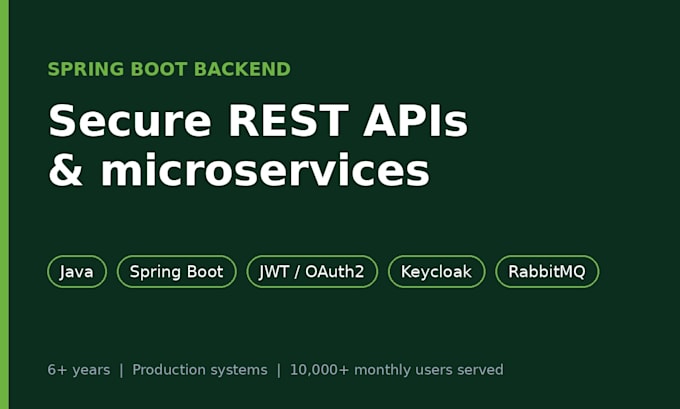Click the JWT / OAuth2 tag pill
This screenshot has height=409, width=680.
[x=312, y=272]
